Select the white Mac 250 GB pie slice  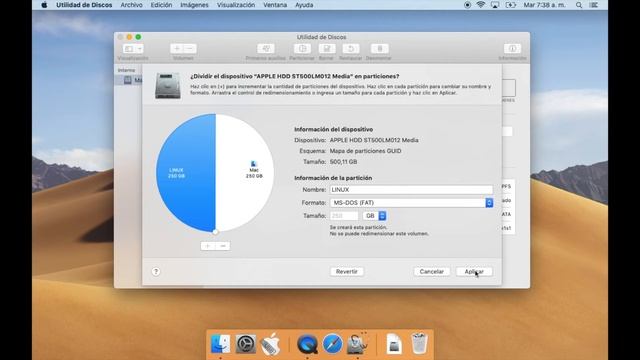[x=245, y=173]
